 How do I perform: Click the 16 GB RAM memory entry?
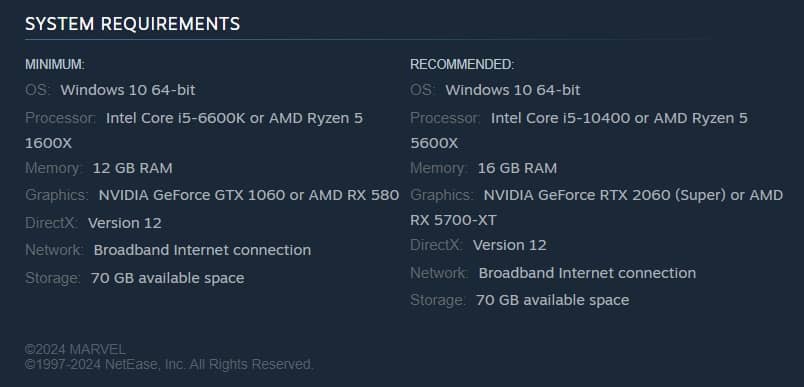pyautogui.click(x=517, y=168)
